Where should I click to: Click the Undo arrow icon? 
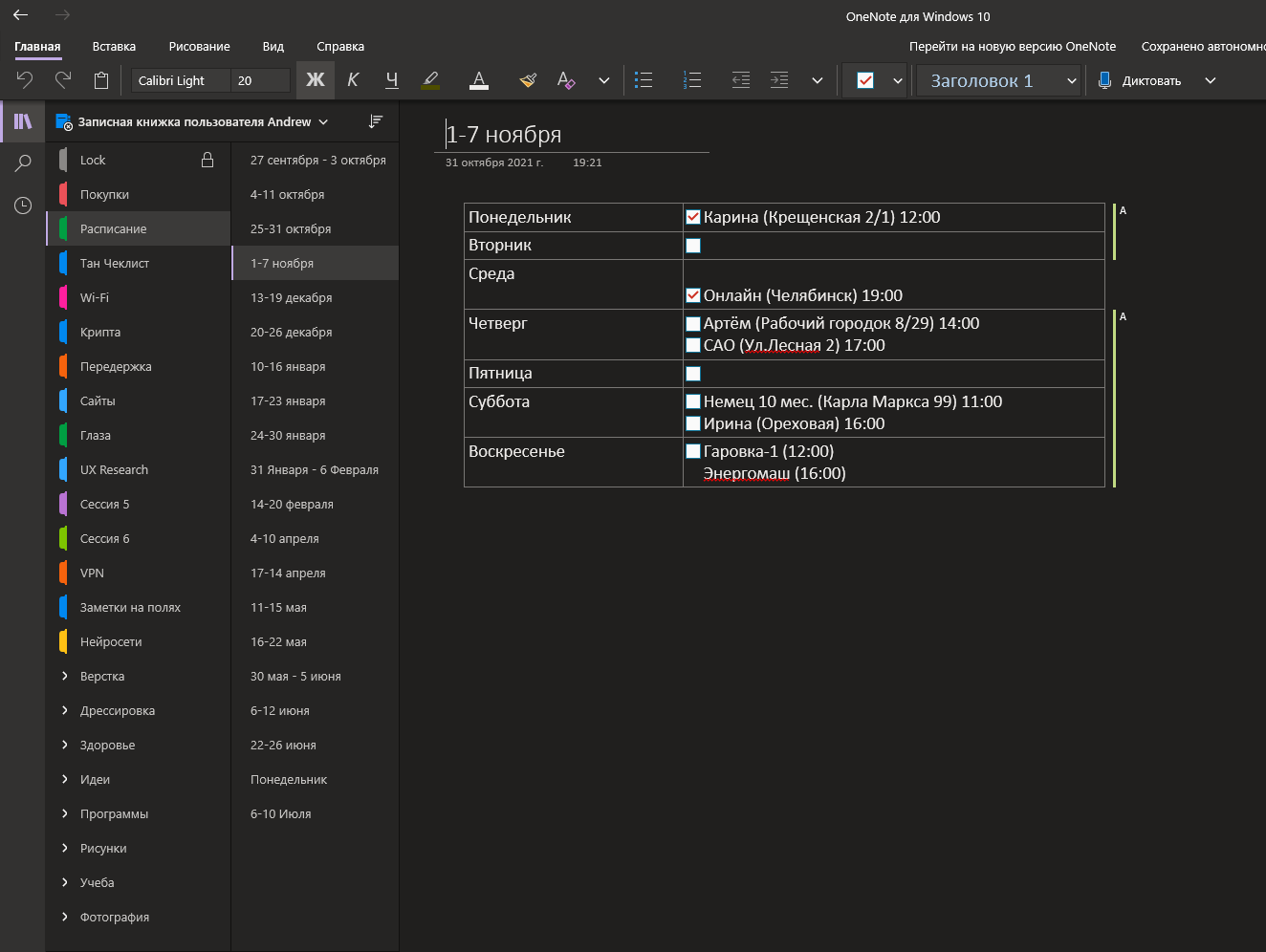[25, 80]
